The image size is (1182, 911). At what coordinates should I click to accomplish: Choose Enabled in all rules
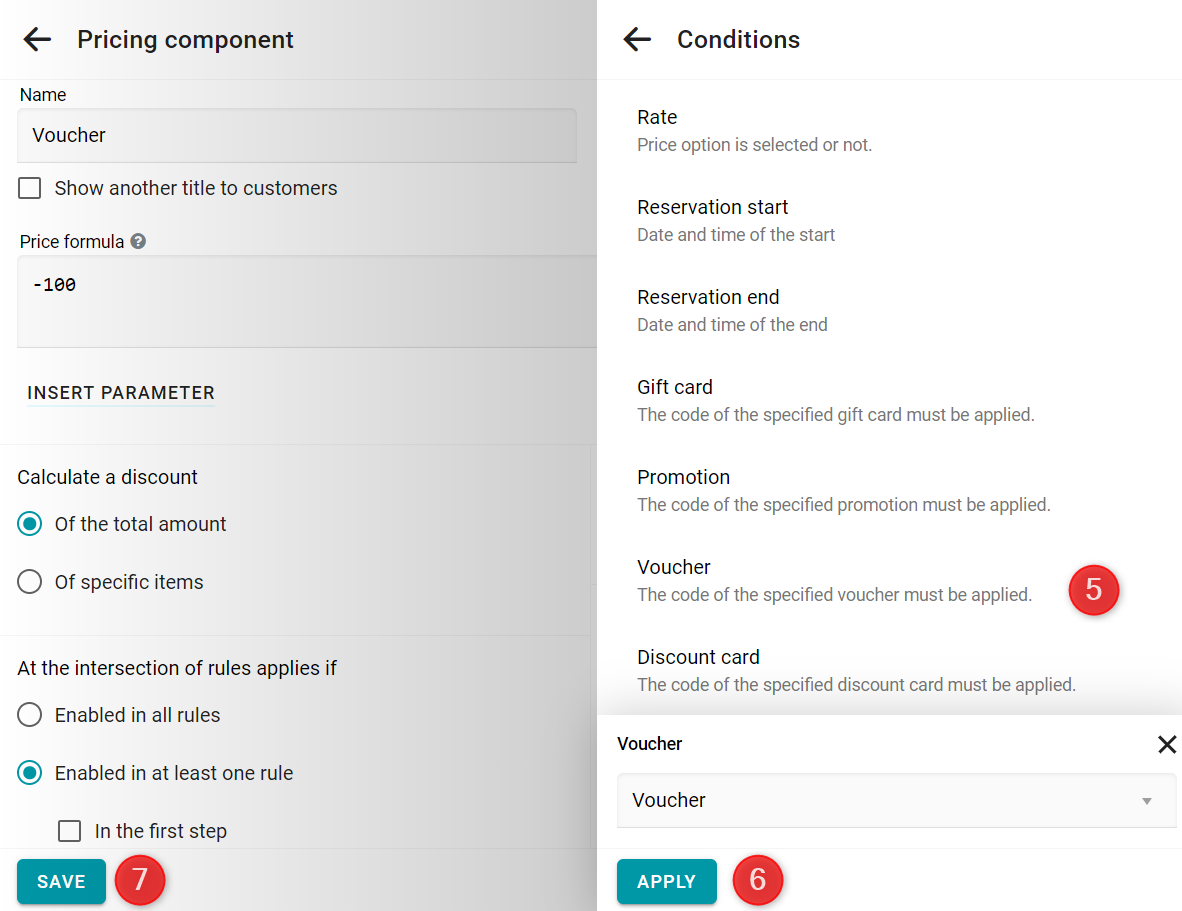(29, 714)
